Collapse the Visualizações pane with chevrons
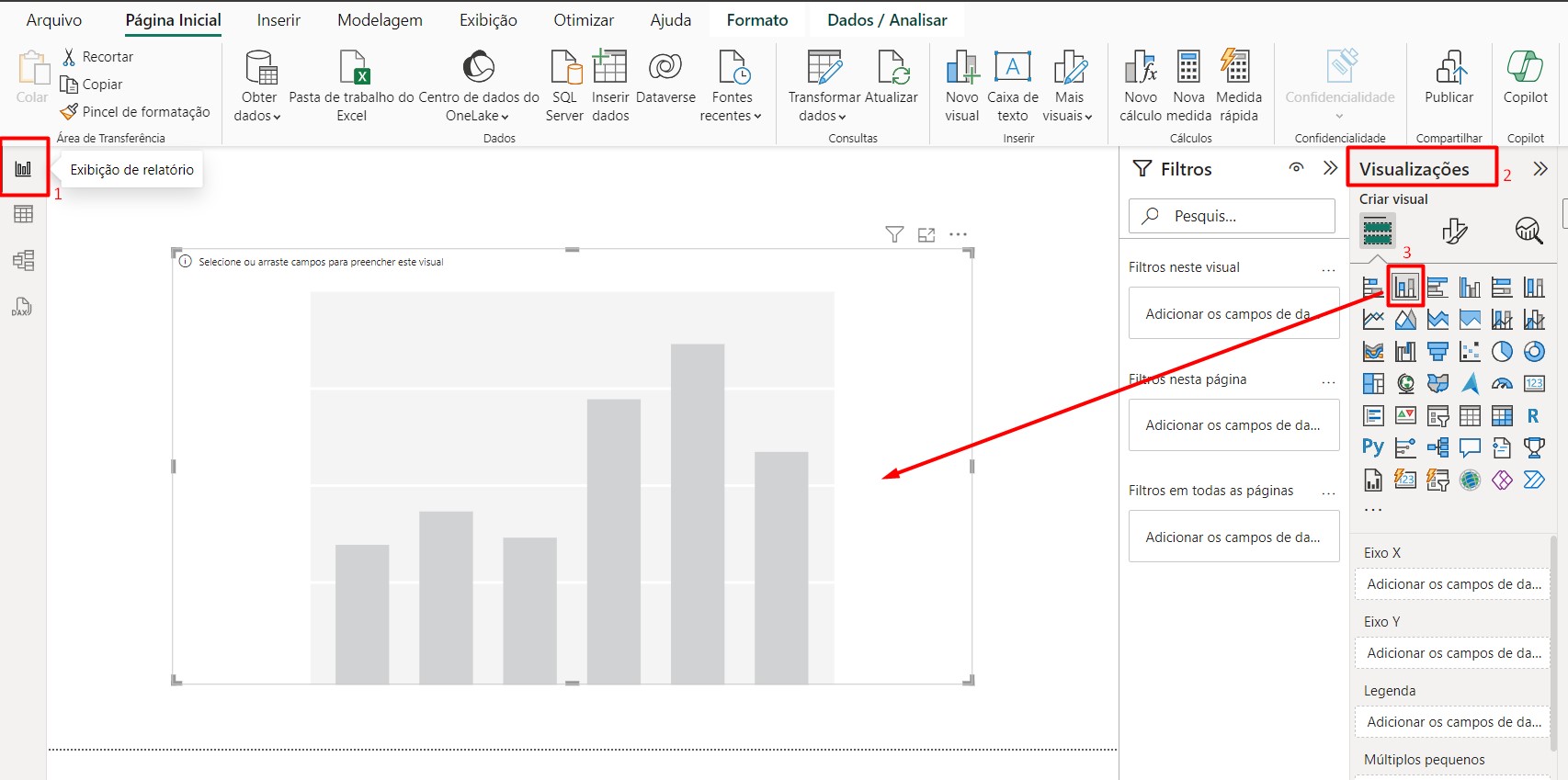This screenshot has height=780, width=1568. tap(1540, 169)
